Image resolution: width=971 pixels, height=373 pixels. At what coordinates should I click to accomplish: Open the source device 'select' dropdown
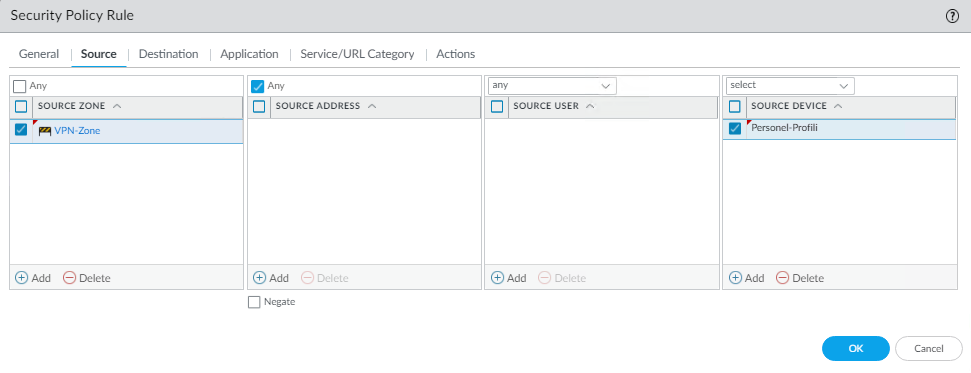click(x=790, y=86)
